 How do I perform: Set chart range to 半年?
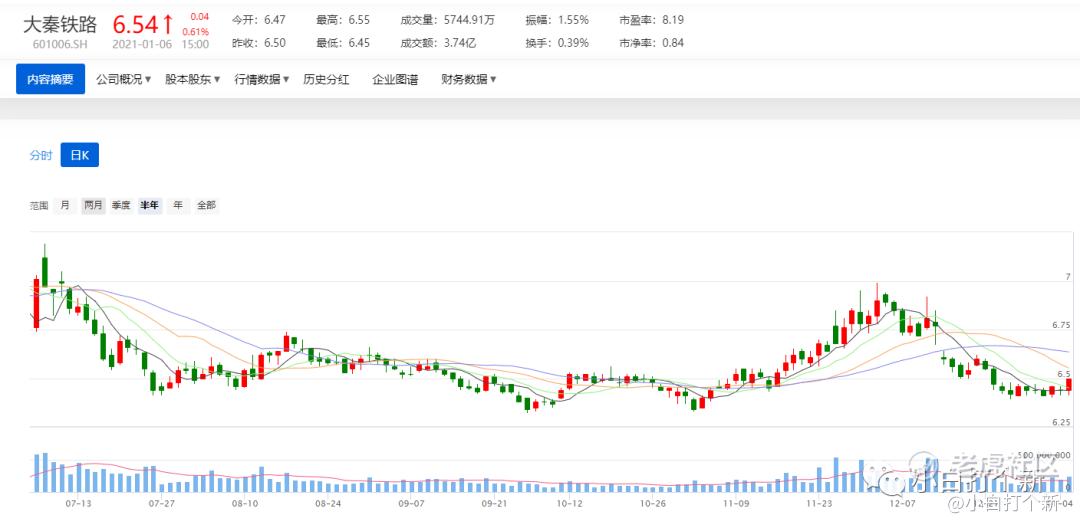tap(149, 205)
